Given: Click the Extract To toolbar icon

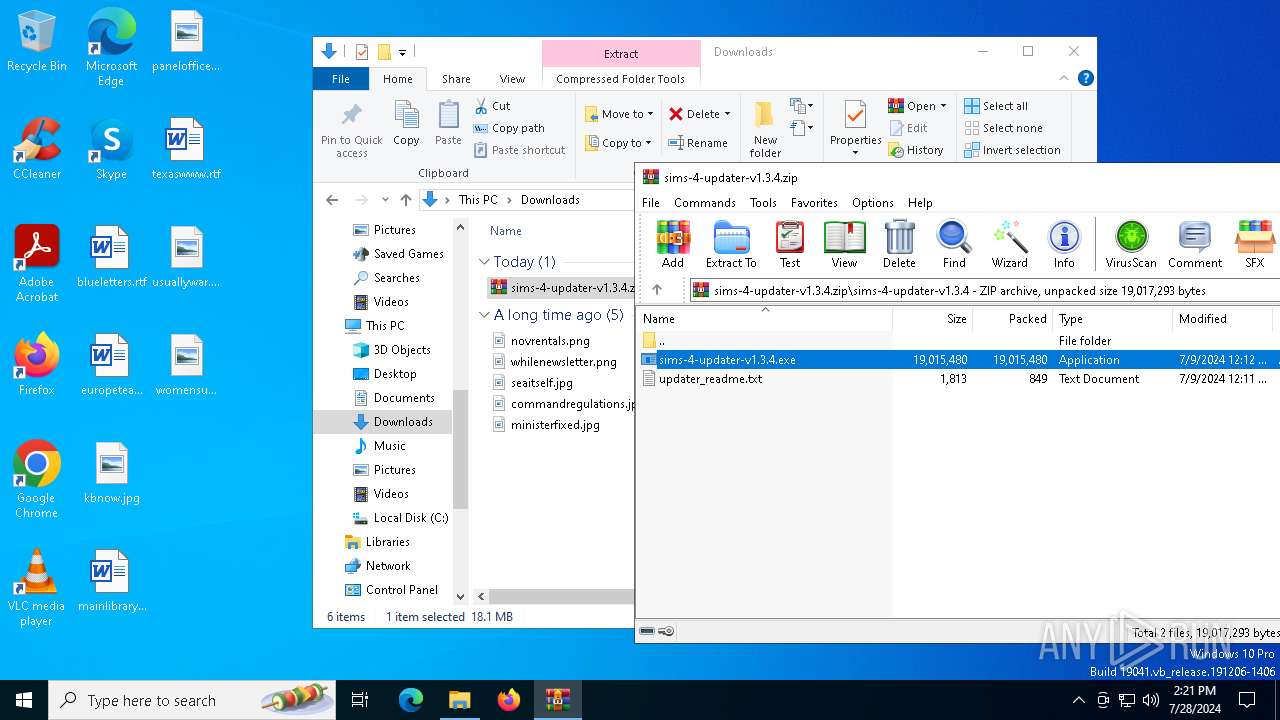Looking at the screenshot, I should [x=731, y=245].
